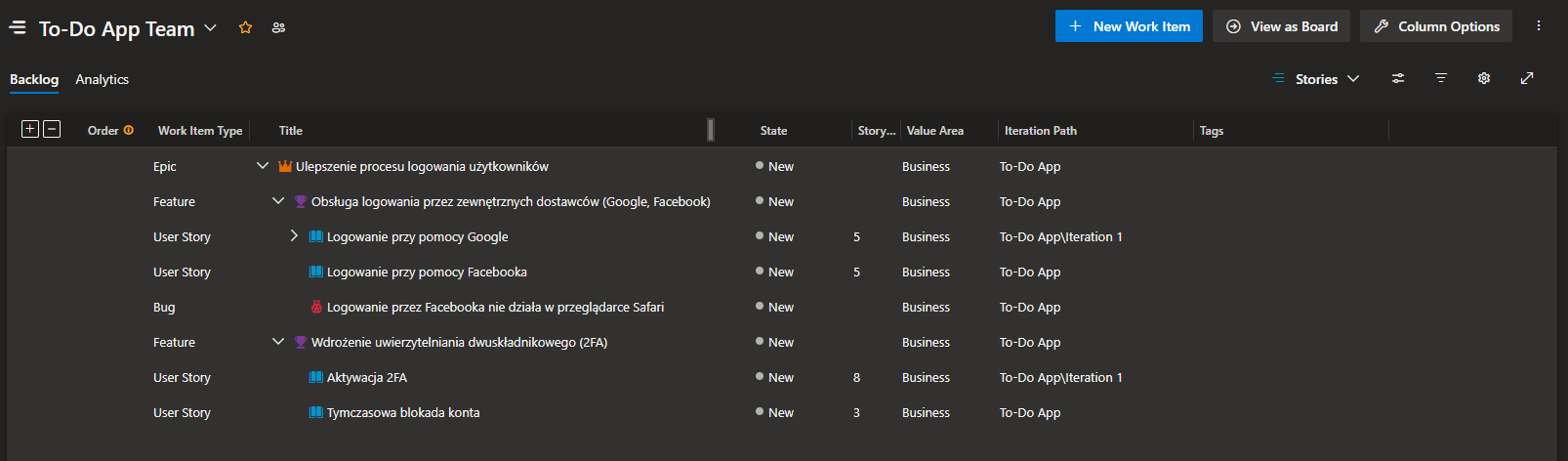Collapse the Wdrożenie uwierzytelniania 2FA feature
The height and width of the screenshot is (461, 1568).
pyautogui.click(x=277, y=342)
